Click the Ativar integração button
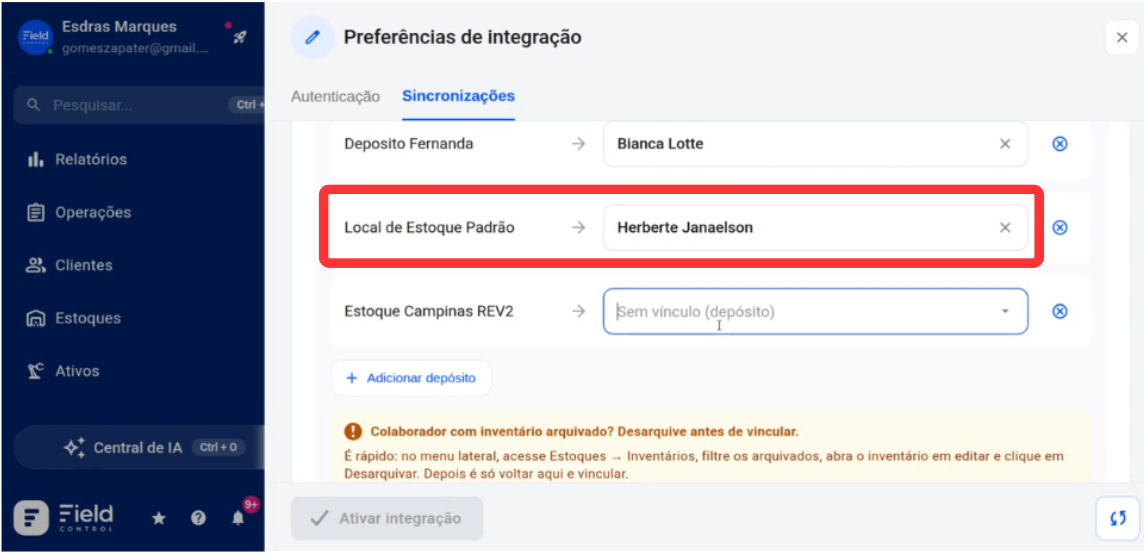 [x=387, y=518]
